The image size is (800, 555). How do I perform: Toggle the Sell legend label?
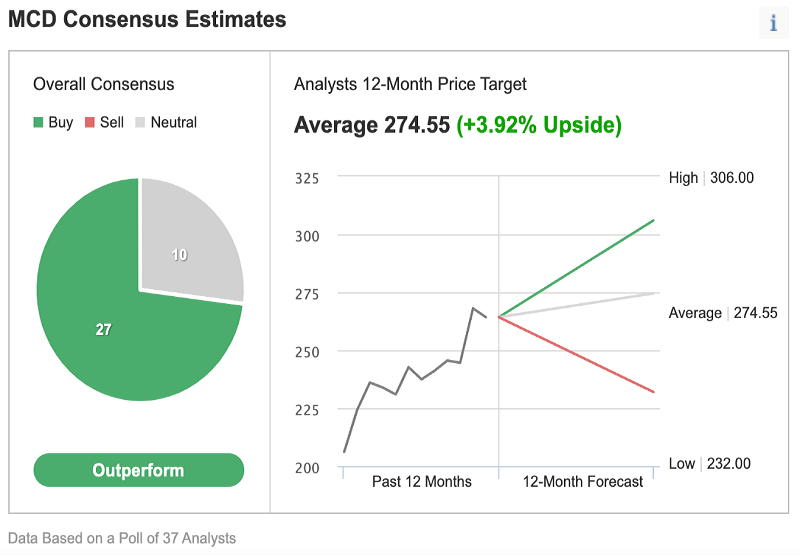tap(112, 122)
